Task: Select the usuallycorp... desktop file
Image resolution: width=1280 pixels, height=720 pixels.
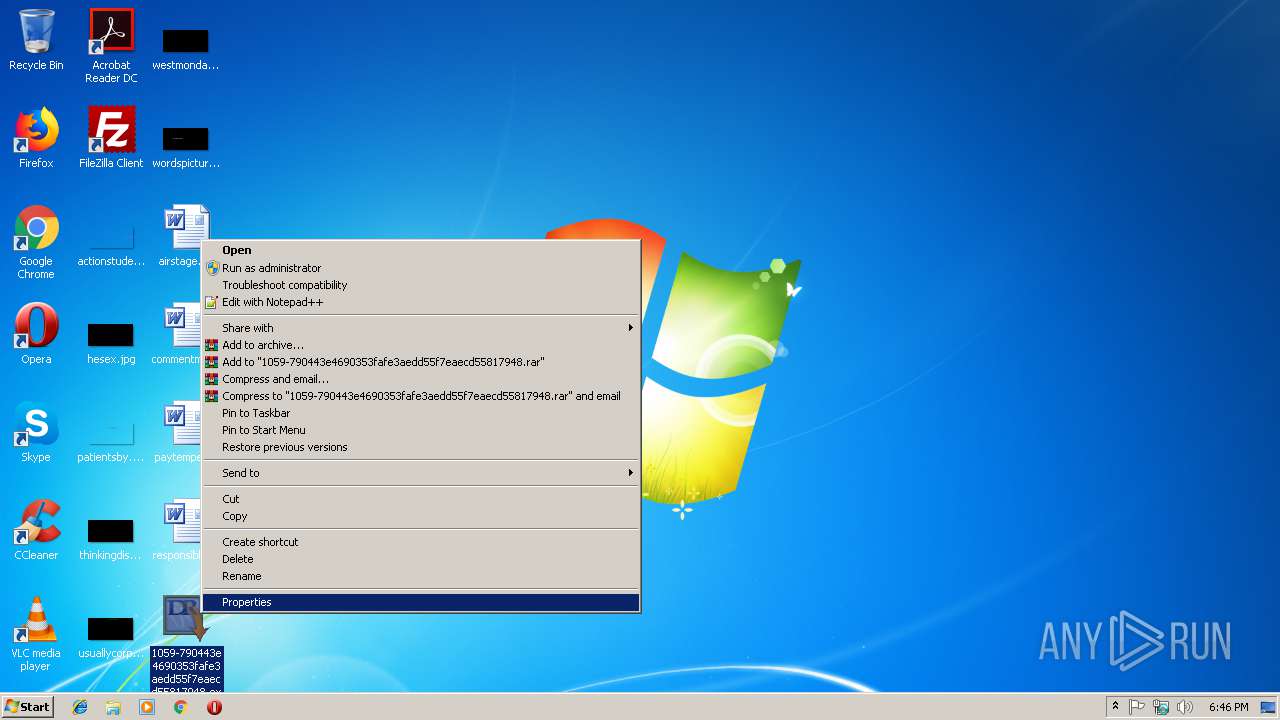Action: pyautogui.click(x=111, y=636)
